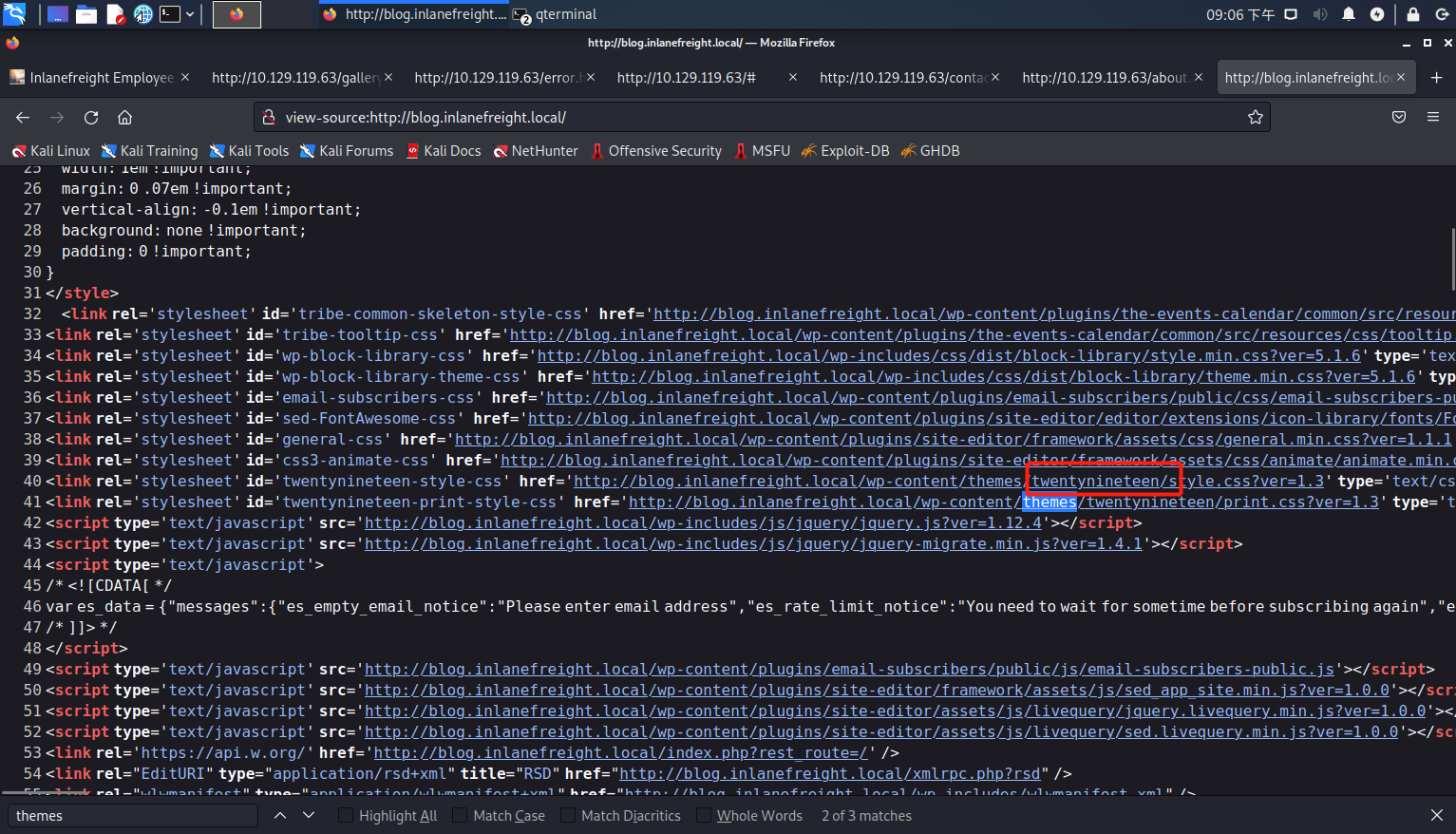Close the Inlanefreight Employee tab

click(x=185, y=77)
